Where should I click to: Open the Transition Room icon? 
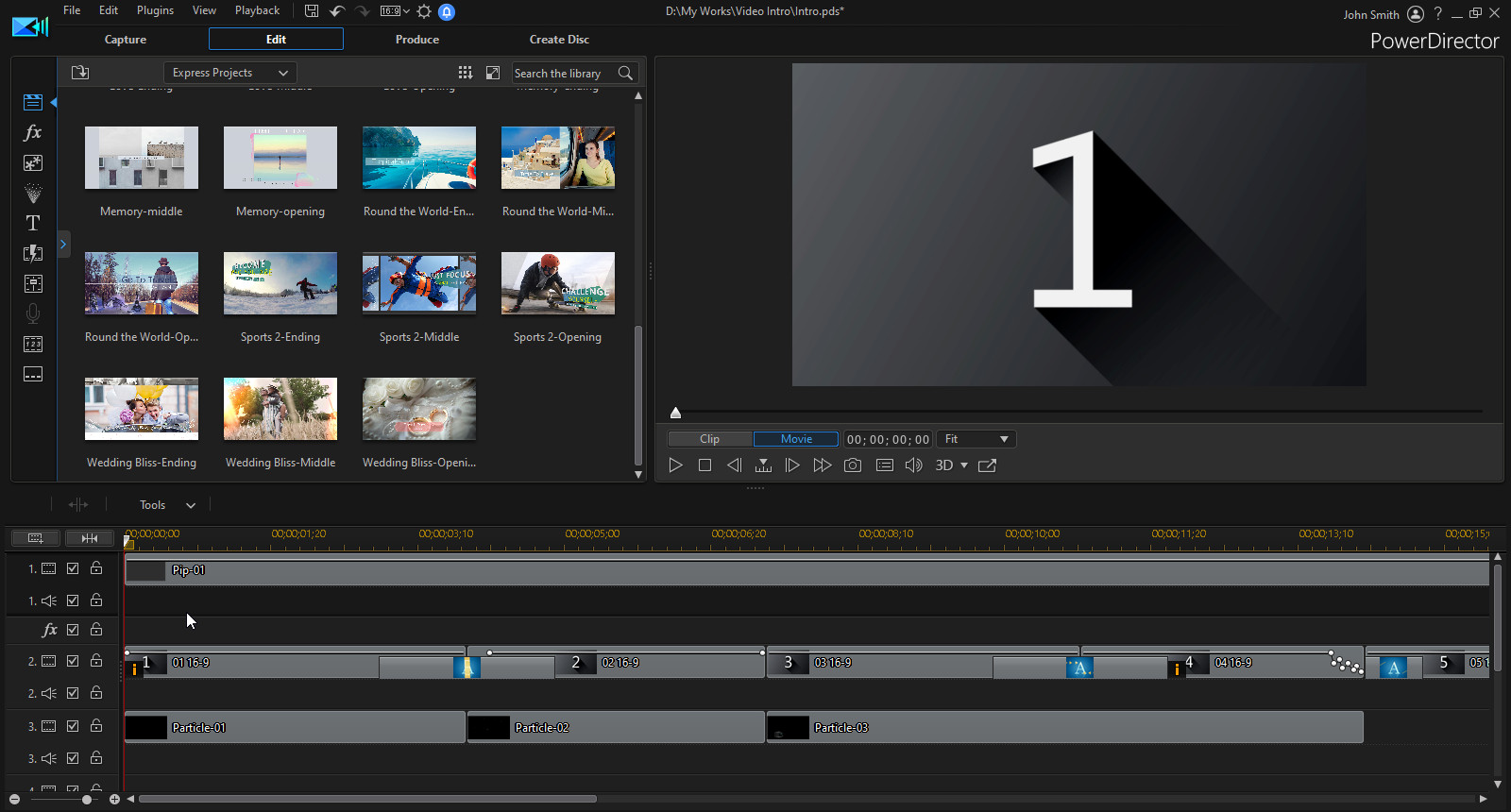(33, 253)
